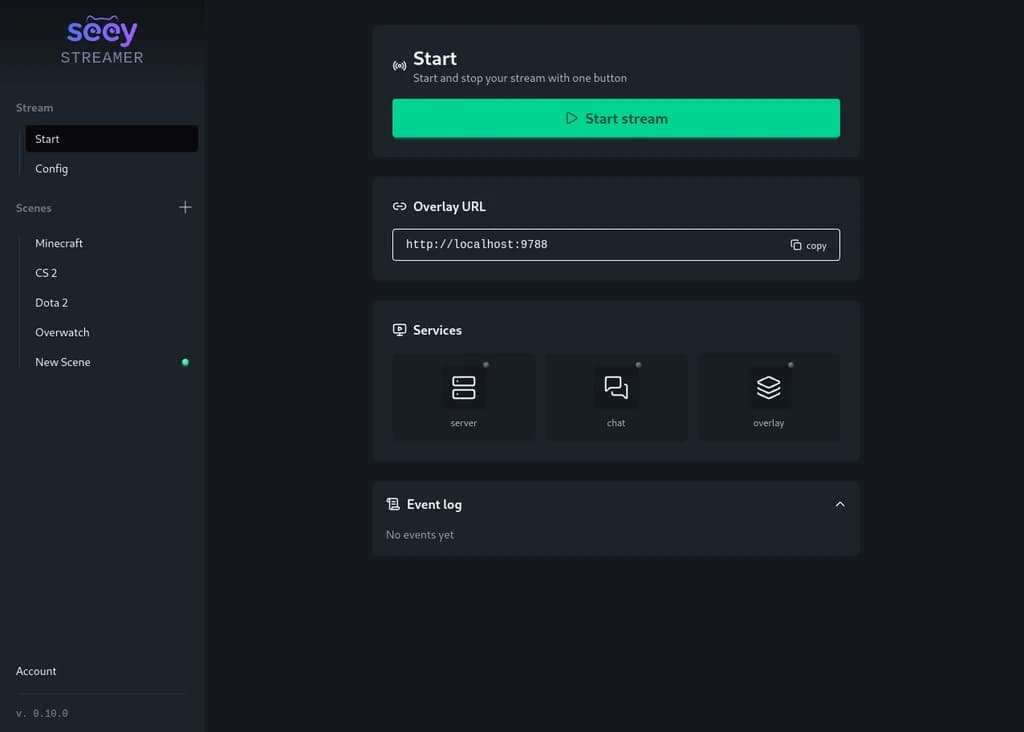Click the monitor icon beside Services
Viewport: 1024px width, 732px height.
pyautogui.click(x=399, y=330)
